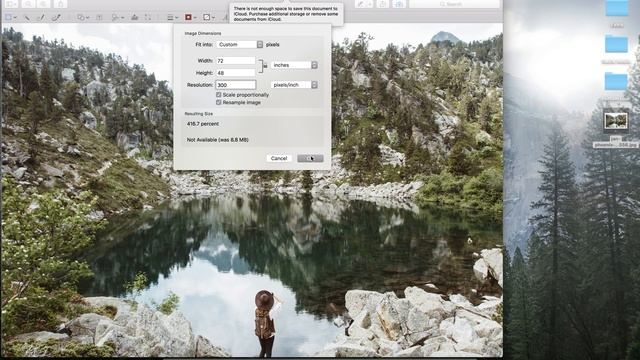Click the sidebar View button in toolbar
The height and width of the screenshot is (360, 640).
[x=11, y=4]
